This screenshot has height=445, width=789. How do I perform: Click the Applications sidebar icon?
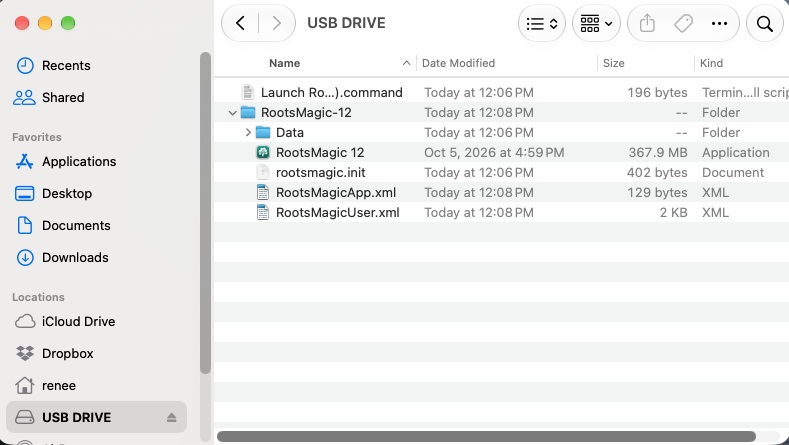click(25, 162)
